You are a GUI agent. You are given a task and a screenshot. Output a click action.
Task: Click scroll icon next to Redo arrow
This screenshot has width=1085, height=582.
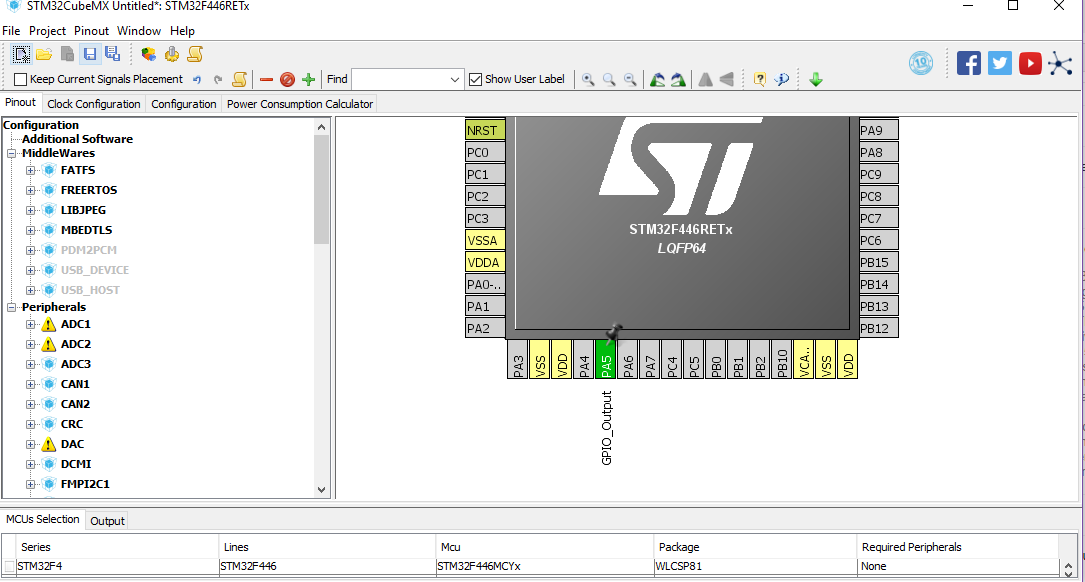point(239,80)
